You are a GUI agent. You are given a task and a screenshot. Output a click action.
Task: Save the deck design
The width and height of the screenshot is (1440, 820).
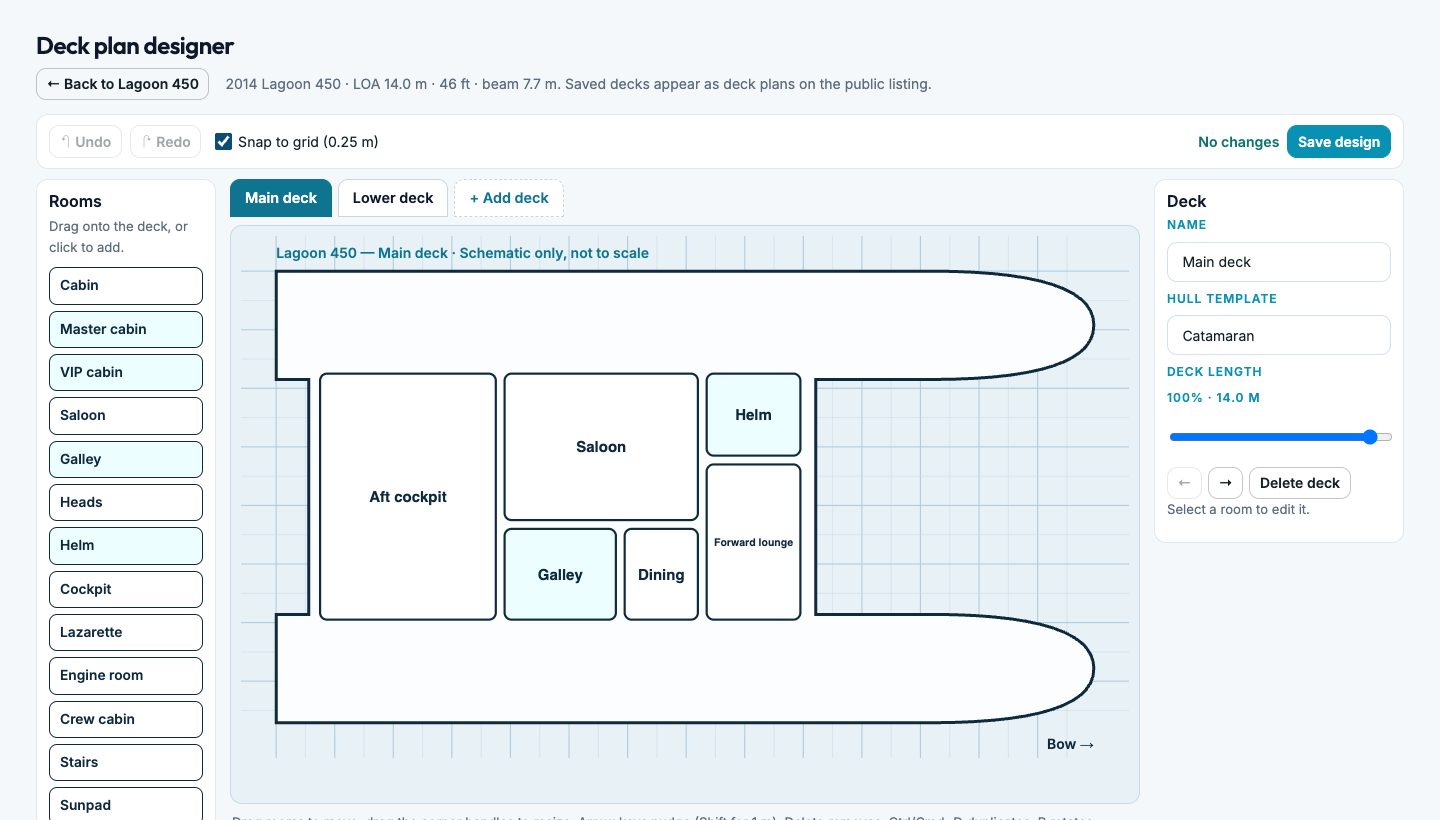click(1338, 142)
